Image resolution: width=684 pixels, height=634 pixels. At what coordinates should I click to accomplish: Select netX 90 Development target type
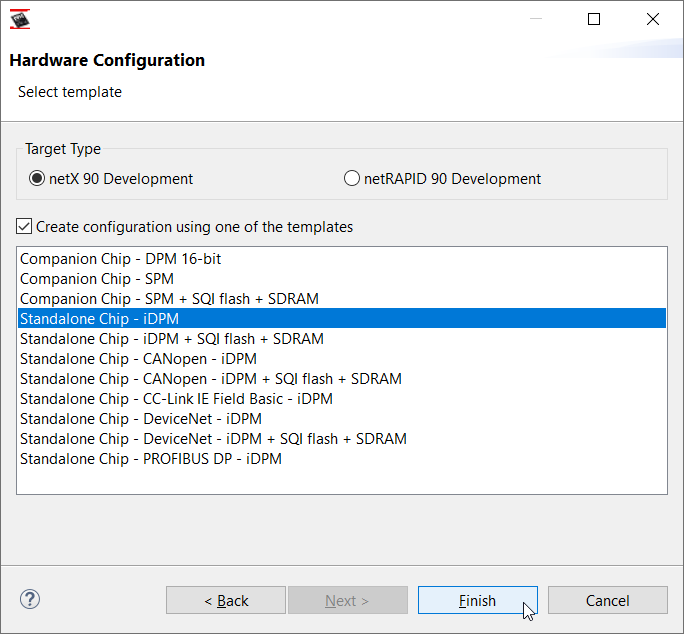tap(37, 179)
